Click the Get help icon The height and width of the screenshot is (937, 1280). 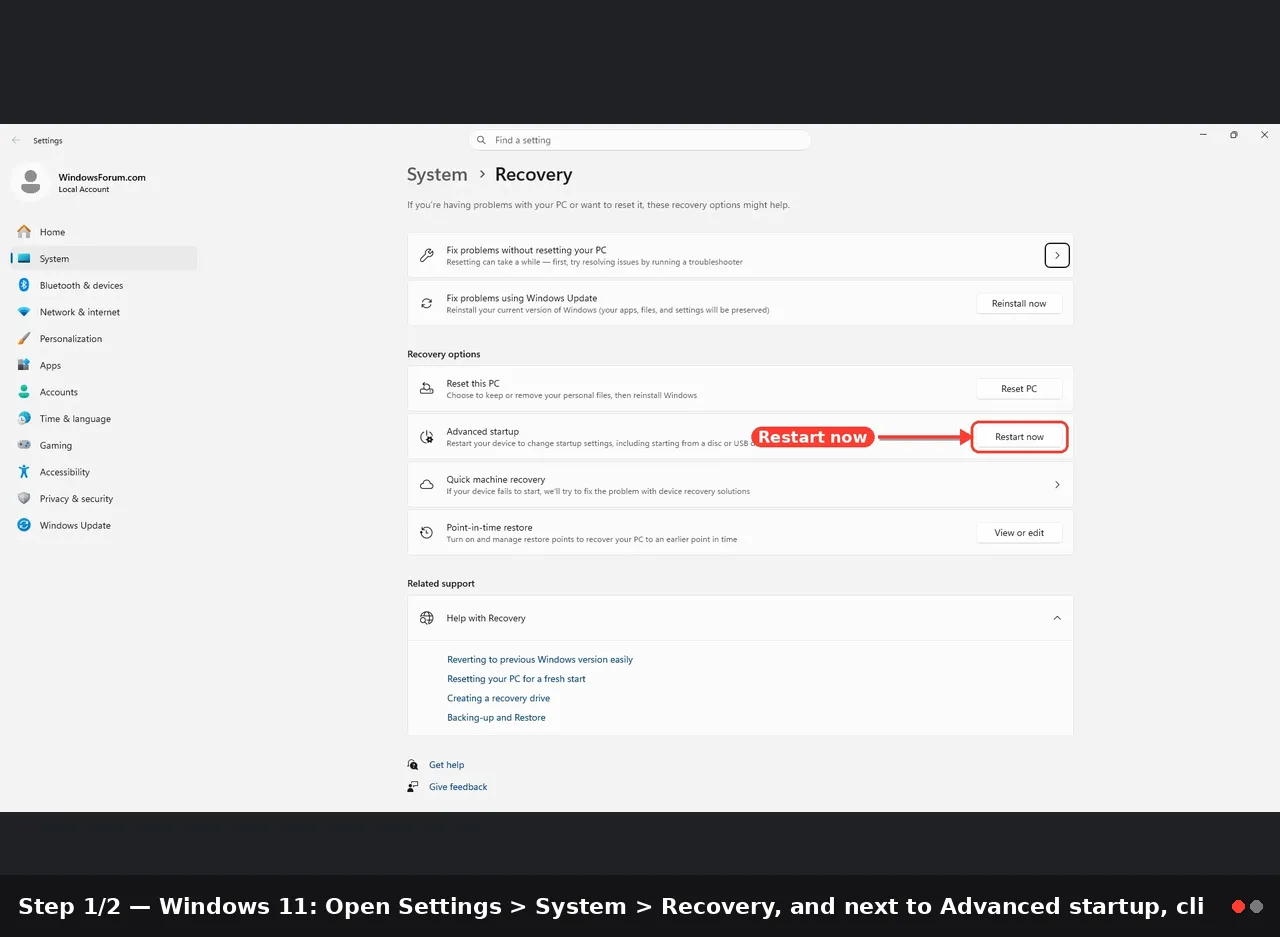click(413, 765)
